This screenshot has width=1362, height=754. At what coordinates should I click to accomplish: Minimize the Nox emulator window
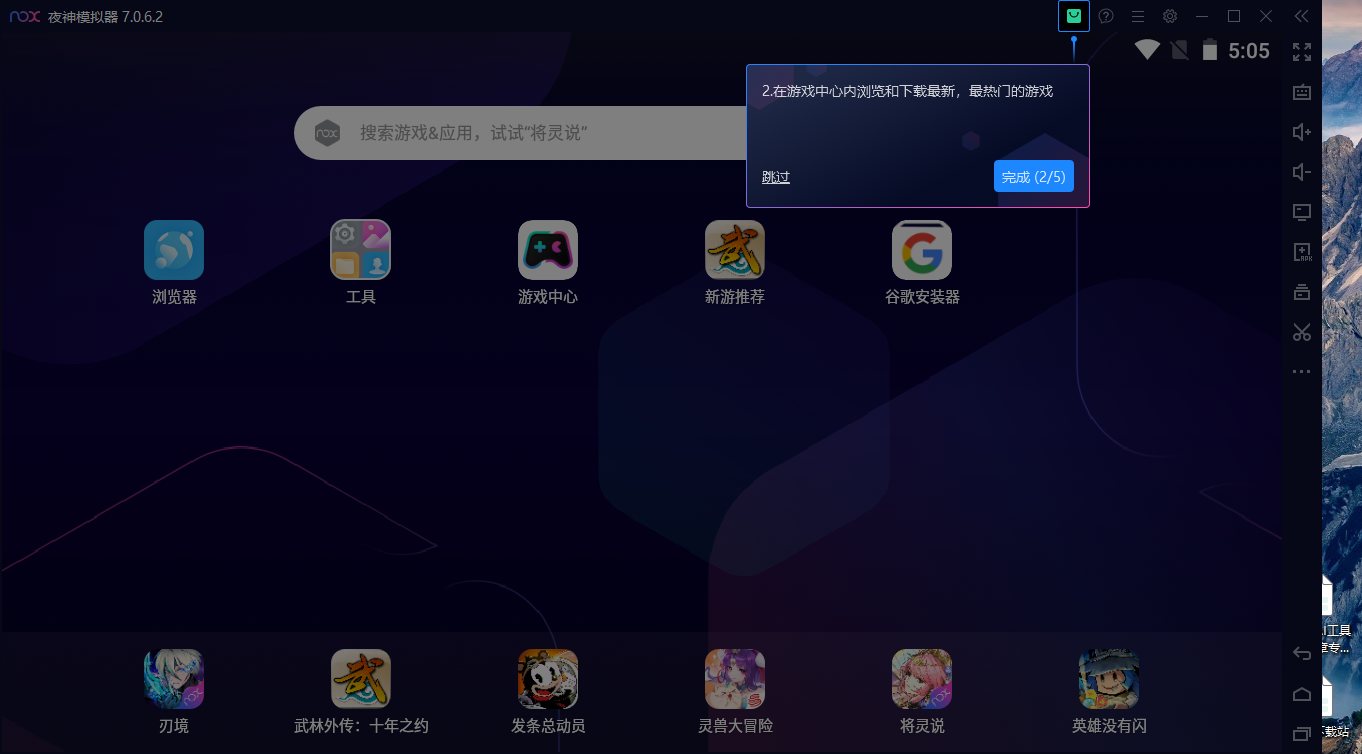[1202, 16]
